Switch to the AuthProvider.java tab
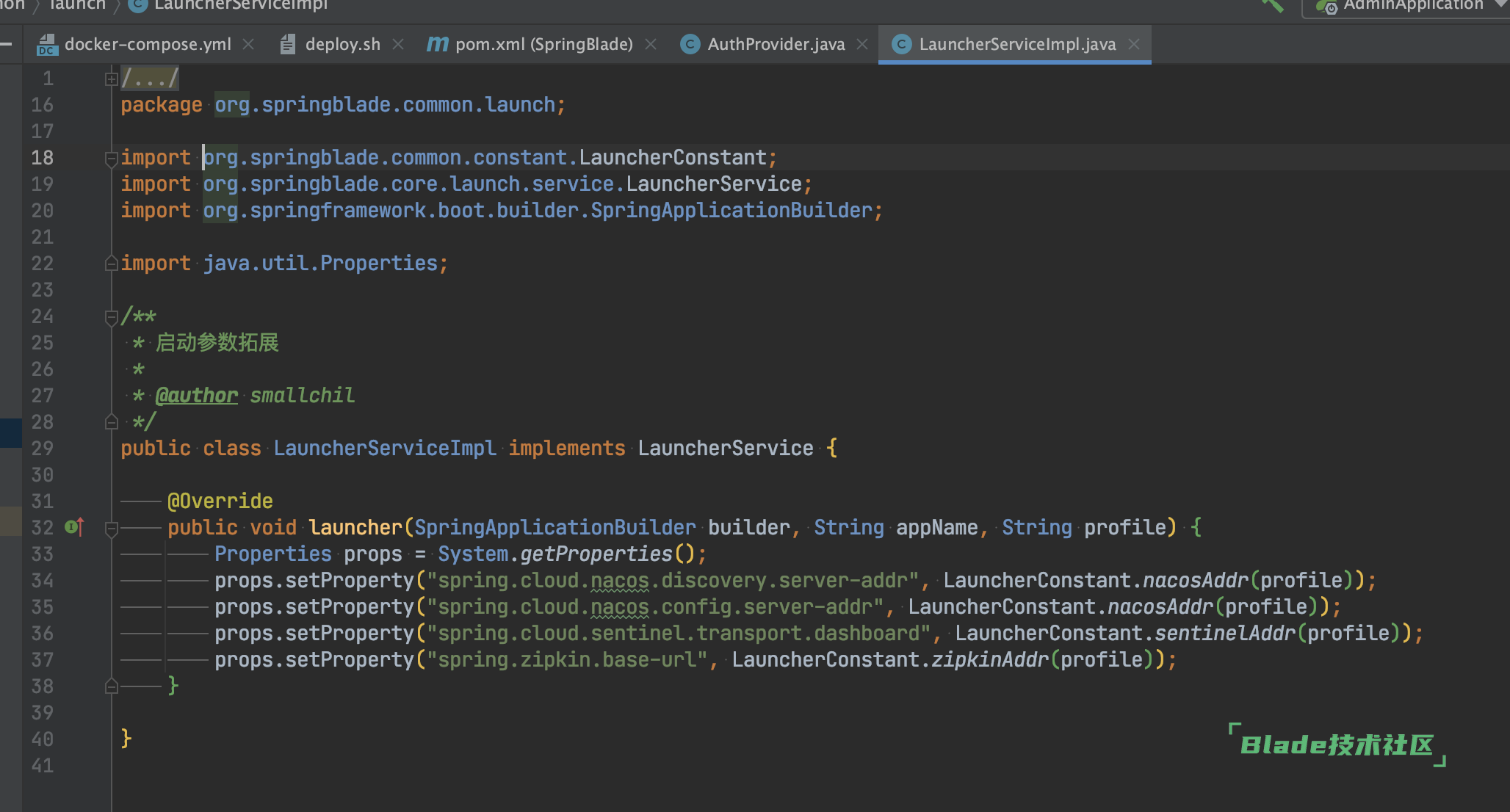1510x812 pixels. 776,44
